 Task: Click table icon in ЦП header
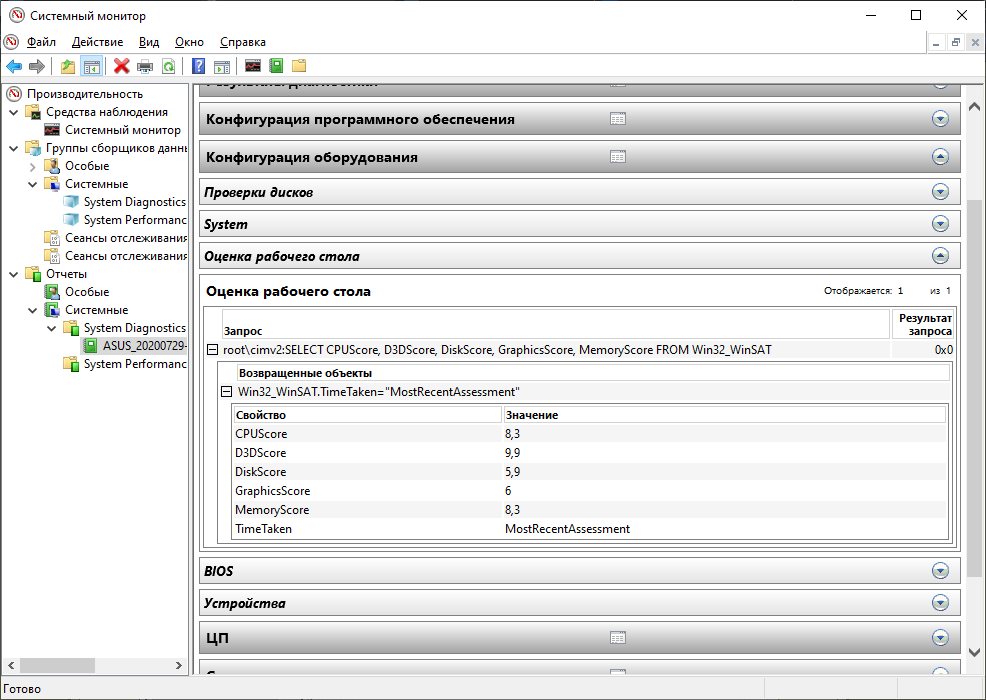pyautogui.click(x=618, y=638)
